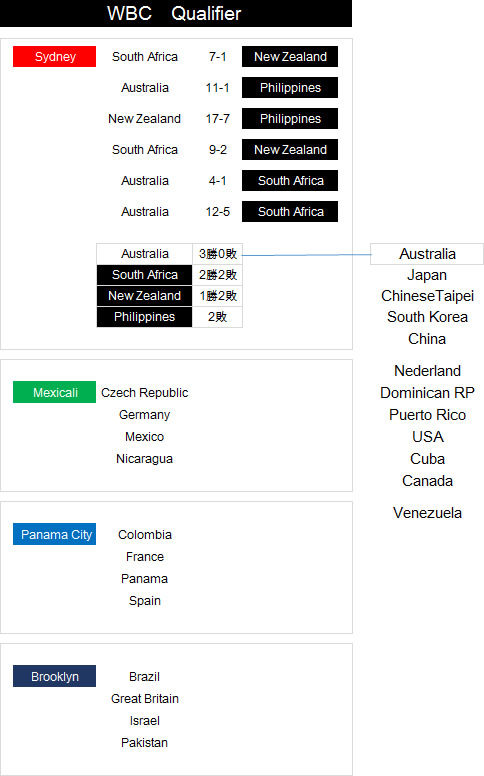Click Great Britain in Brooklyn group

coord(145,698)
